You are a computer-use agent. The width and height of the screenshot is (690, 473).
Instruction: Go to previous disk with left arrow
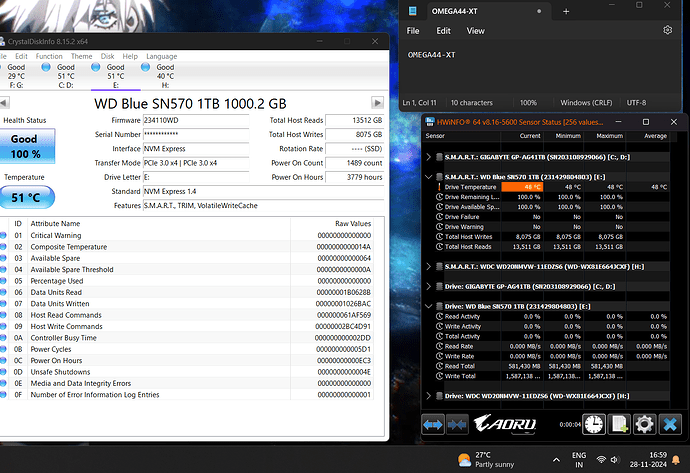(4, 103)
